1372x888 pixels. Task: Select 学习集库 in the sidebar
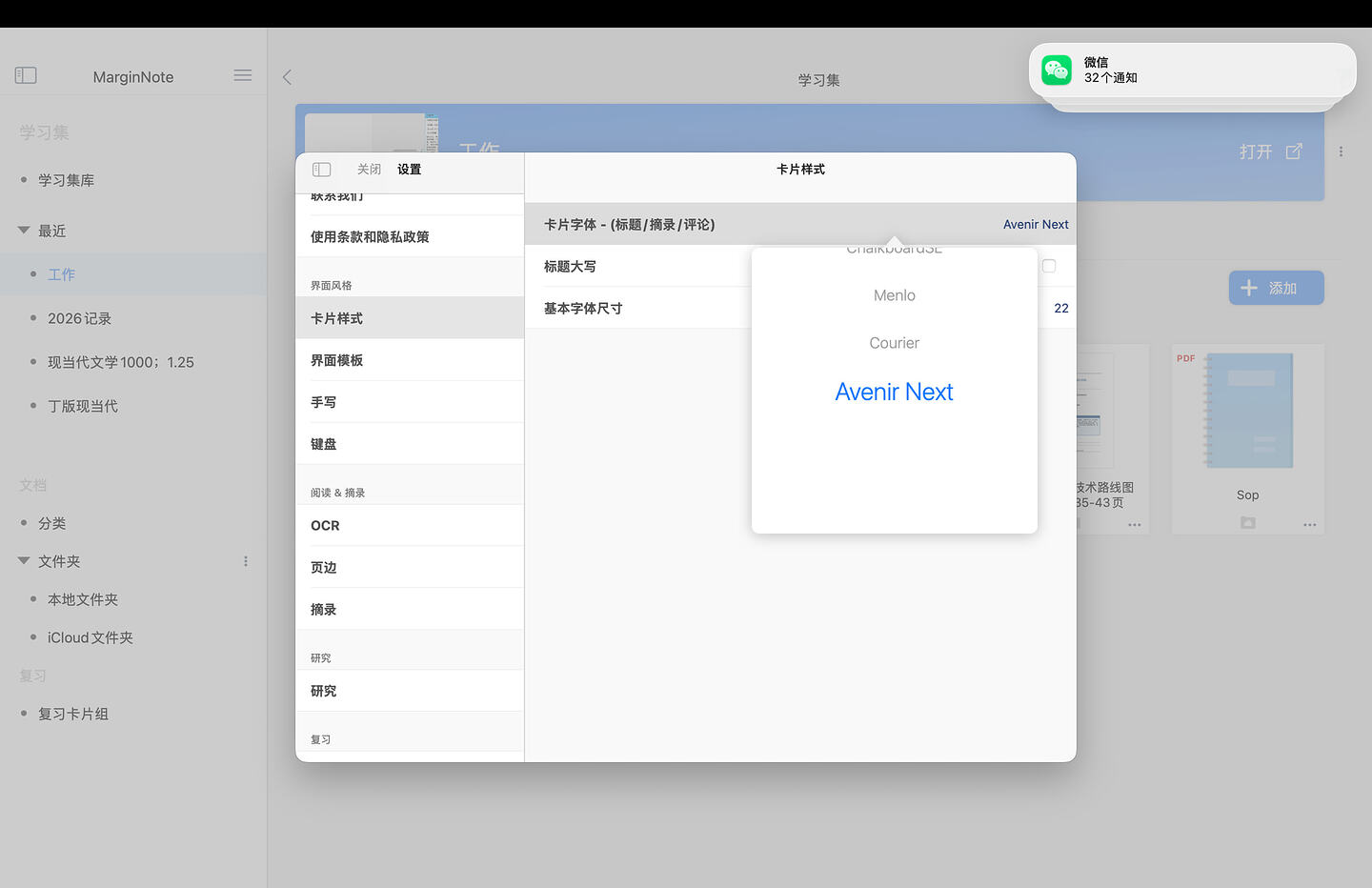66,180
